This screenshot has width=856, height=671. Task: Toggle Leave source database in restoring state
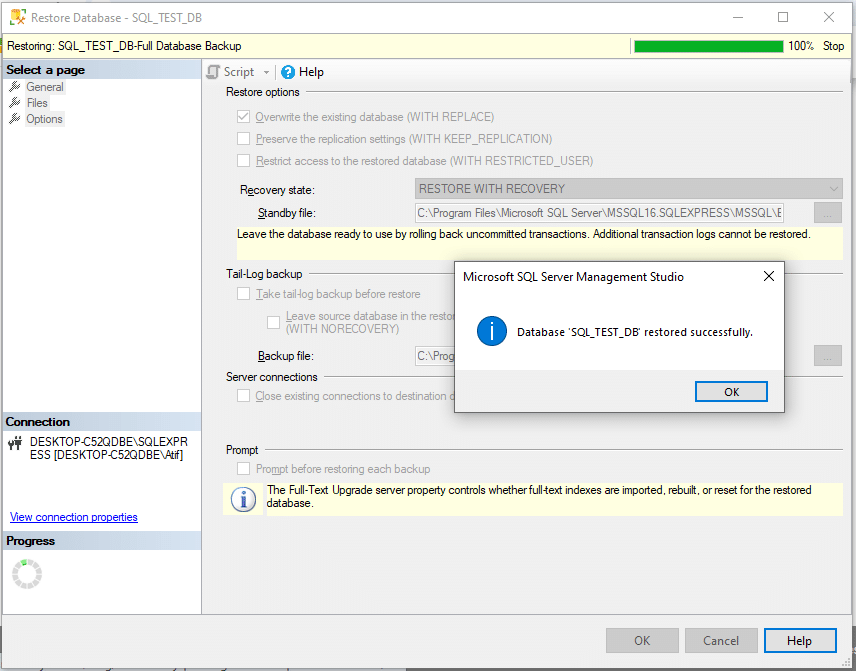[x=274, y=322]
